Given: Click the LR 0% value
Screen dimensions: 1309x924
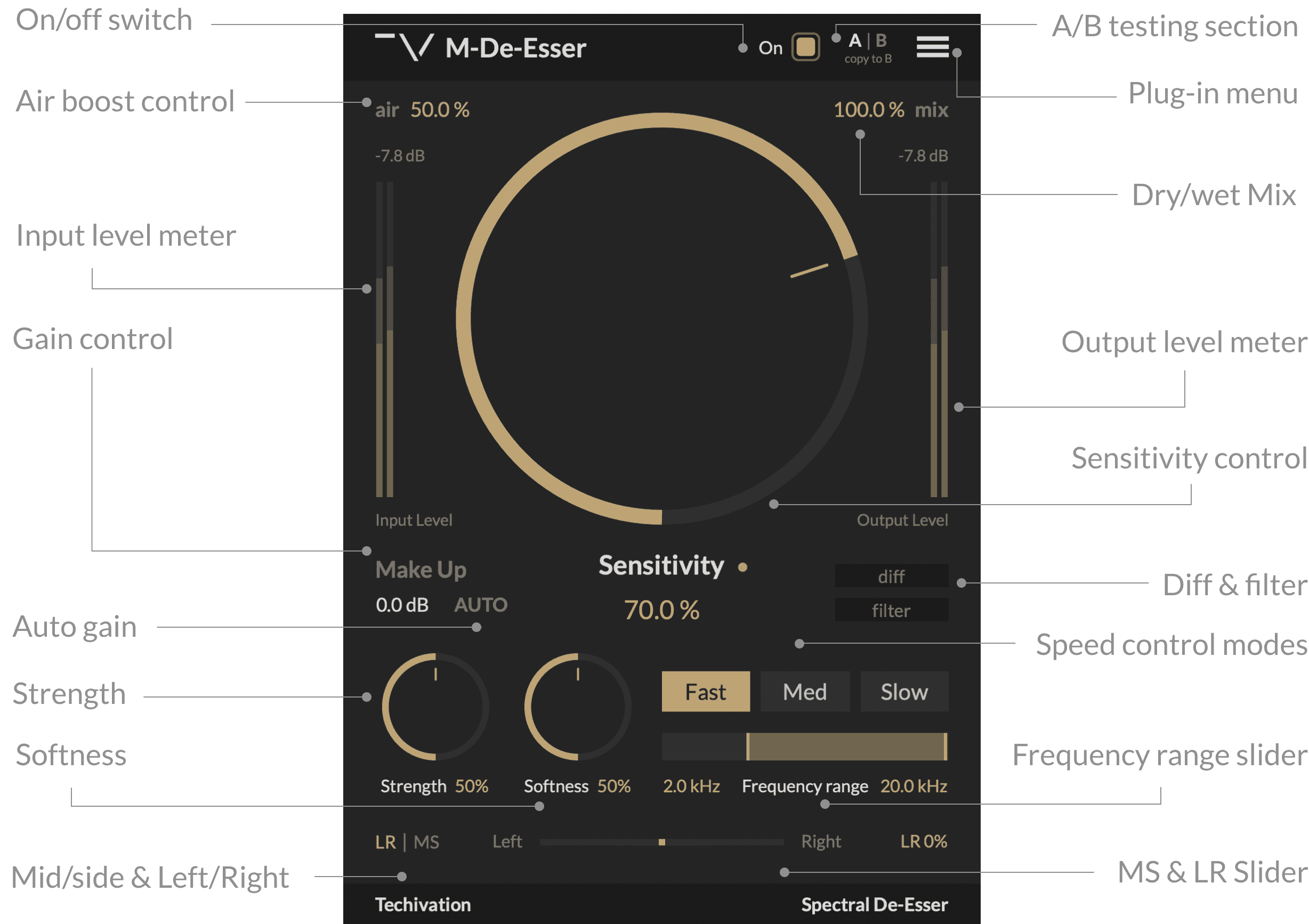Looking at the screenshot, I should pos(923,841).
